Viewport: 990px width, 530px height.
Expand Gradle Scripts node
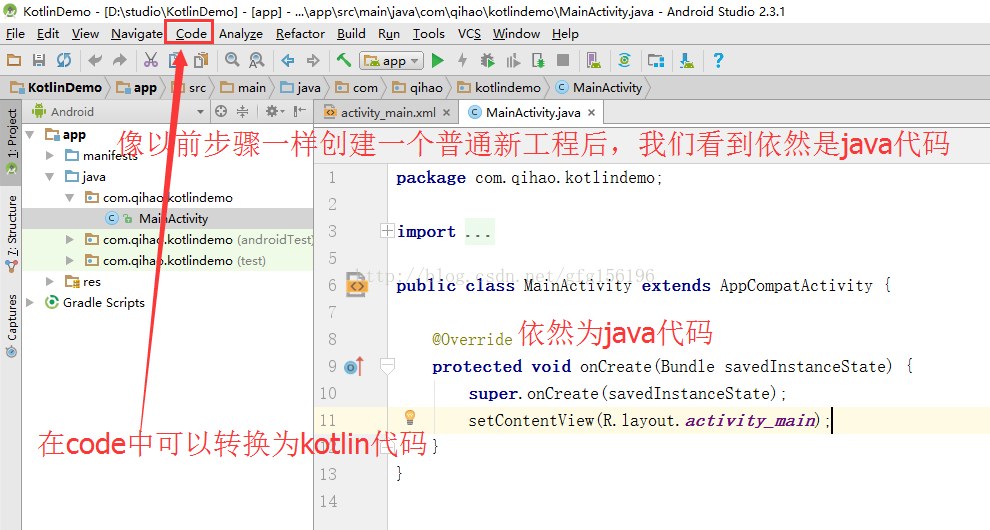point(30,303)
